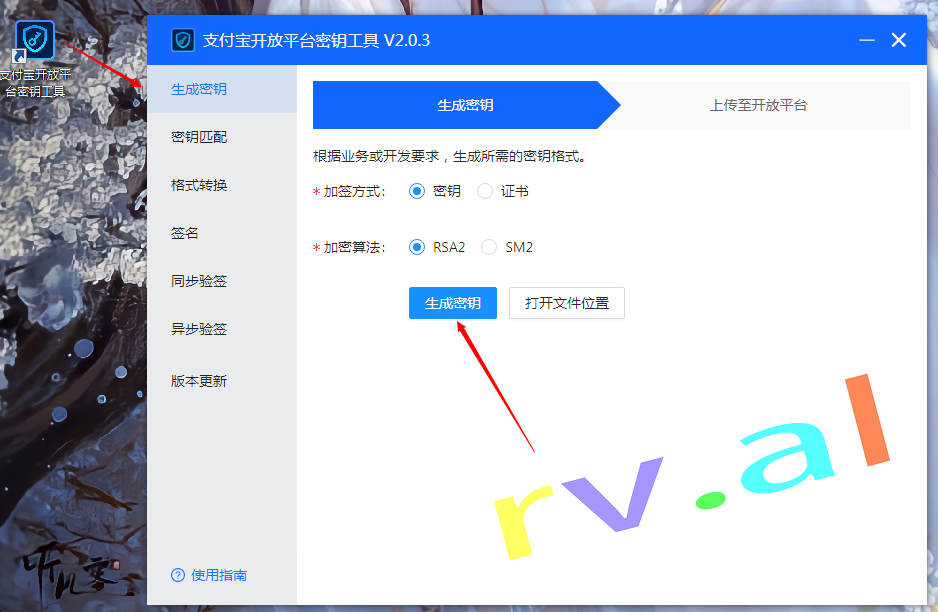Click the window title 支付宝开放平台密钥工具 V2.0.3
This screenshot has width=938, height=612.
coord(316,40)
